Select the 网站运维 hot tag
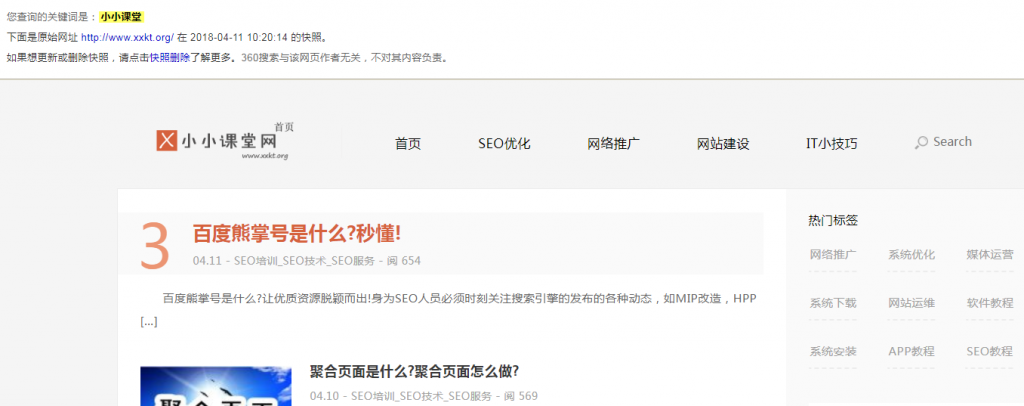The height and width of the screenshot is (406, 1024). (x=911, y=303)
